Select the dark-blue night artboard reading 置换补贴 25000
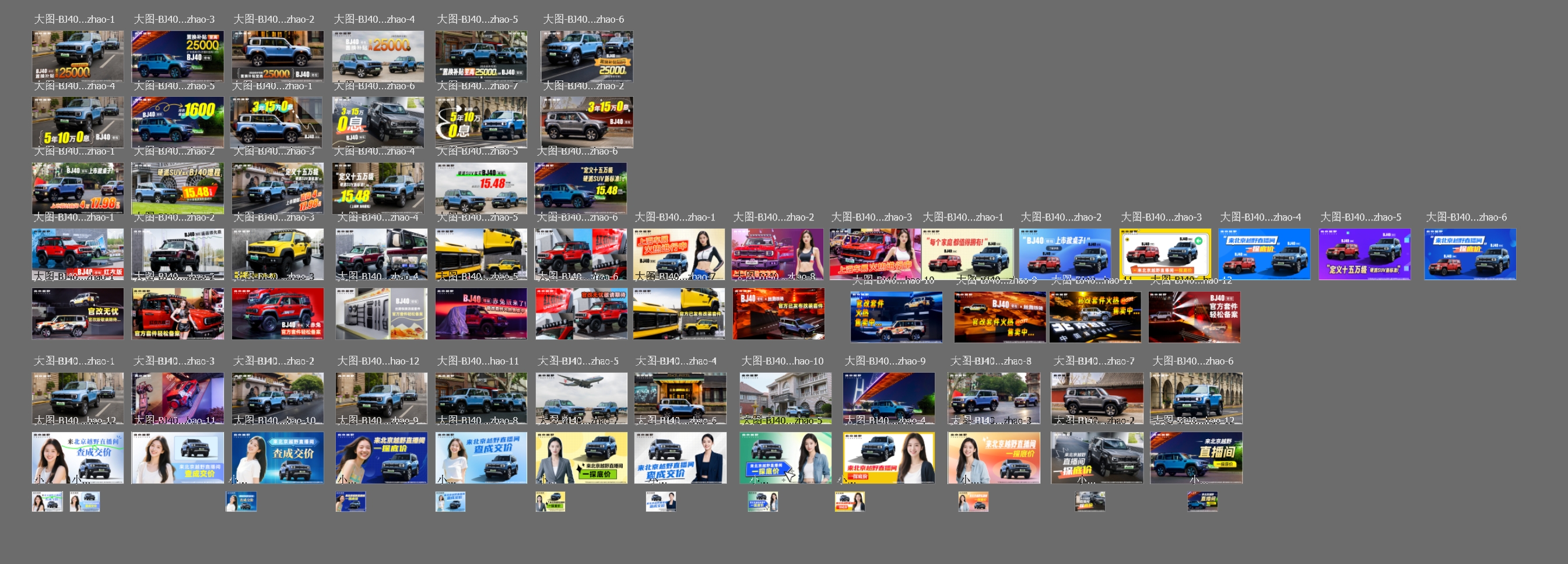The image size is (1568, 564). pyautogui.click(x=178, y=57)
